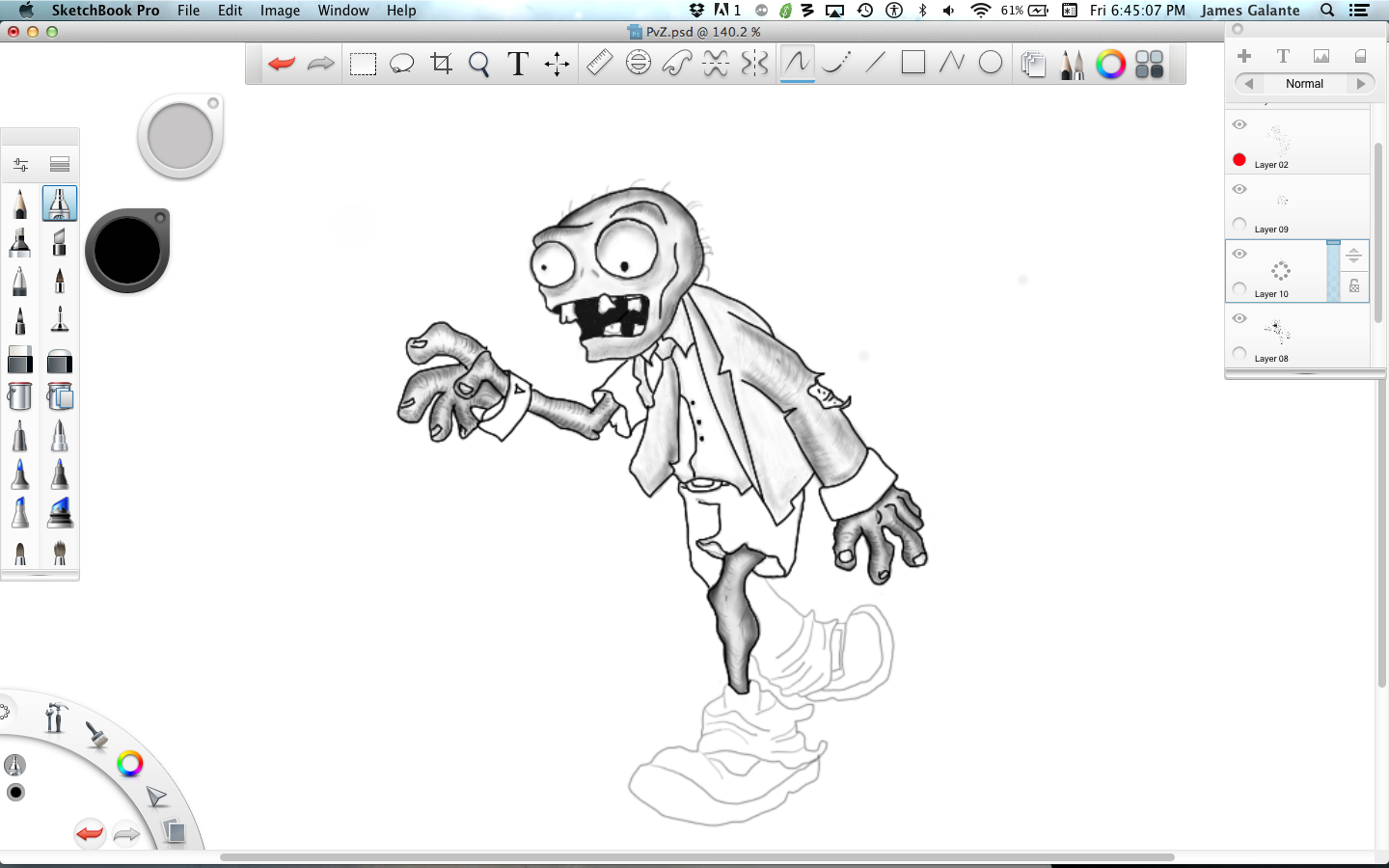Click the black color puck
The image size is (1389, 868).
coord(127,251)
